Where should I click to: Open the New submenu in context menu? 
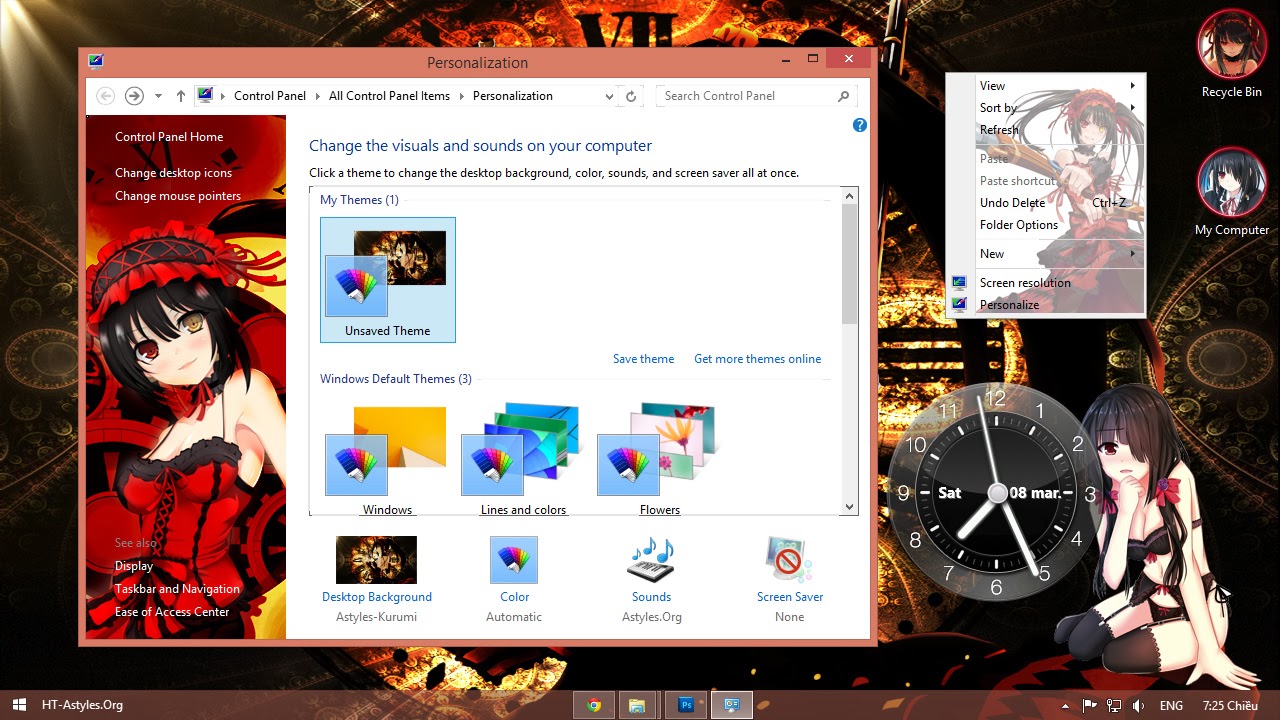(1046, 254)
